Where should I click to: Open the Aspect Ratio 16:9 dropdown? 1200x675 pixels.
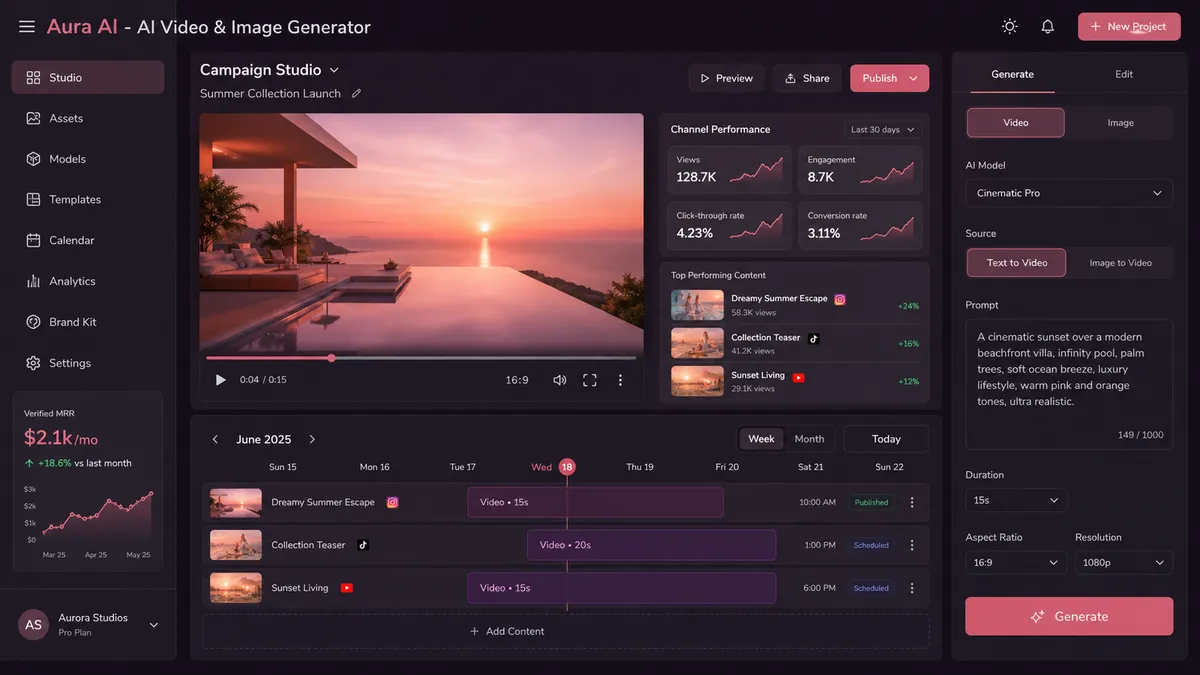tap(1016, 563)
